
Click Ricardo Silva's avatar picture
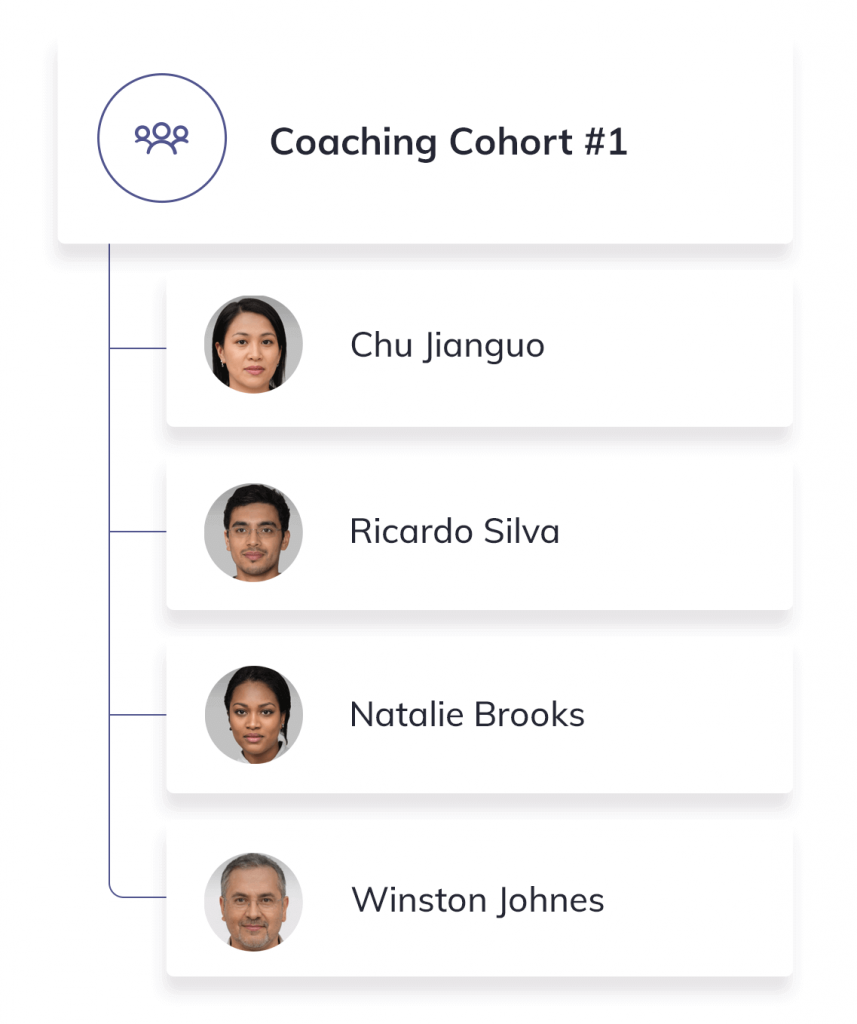pyautogui.click(x=253, y=531)
